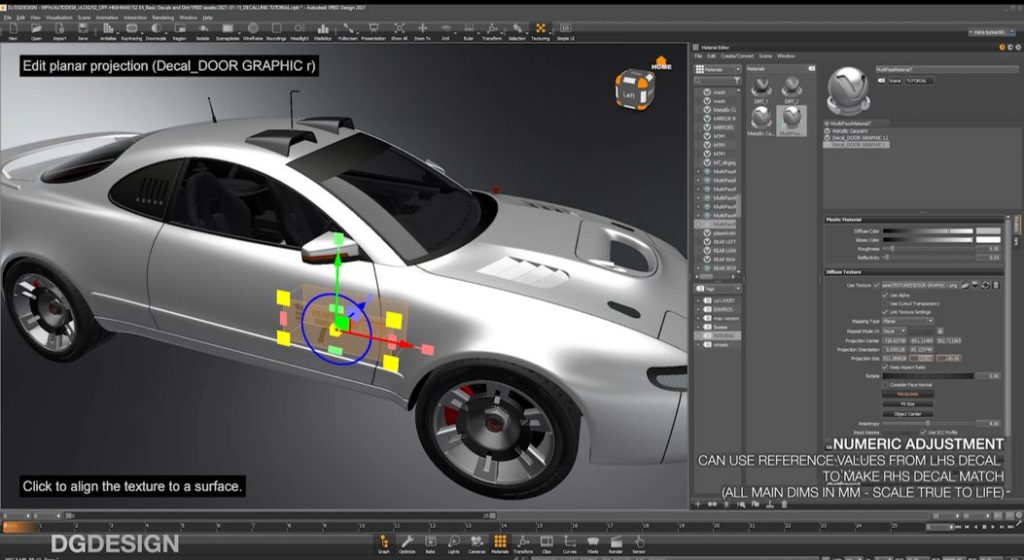Toggle Wireframe display in the toolbar

coord(253,31)
